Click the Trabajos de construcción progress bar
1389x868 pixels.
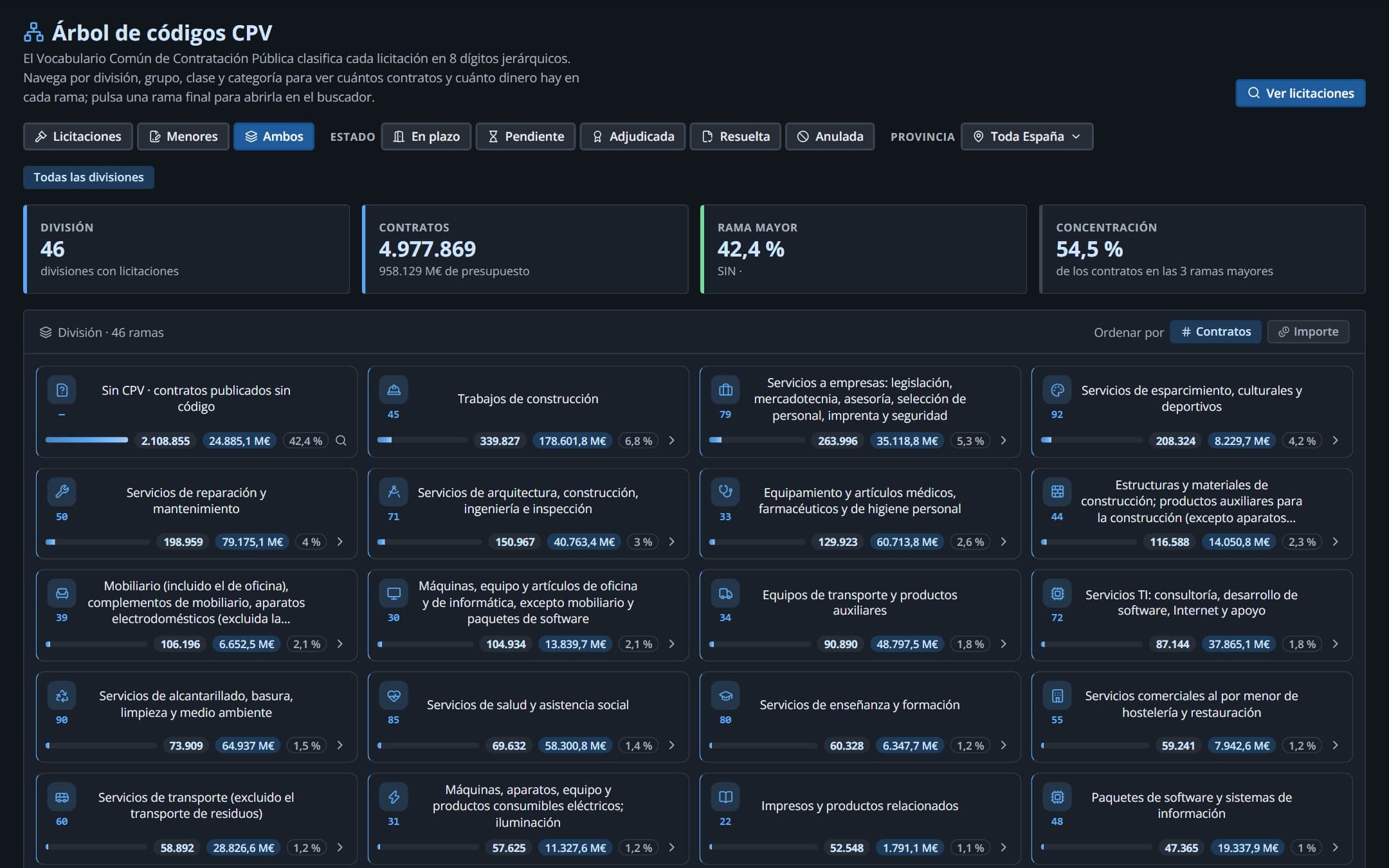pos(422,440)
